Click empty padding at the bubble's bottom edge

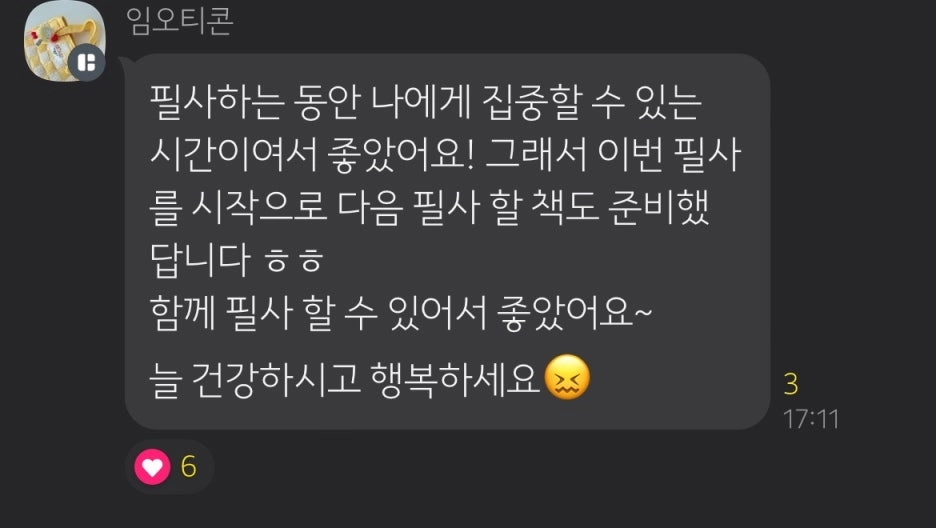448,416
